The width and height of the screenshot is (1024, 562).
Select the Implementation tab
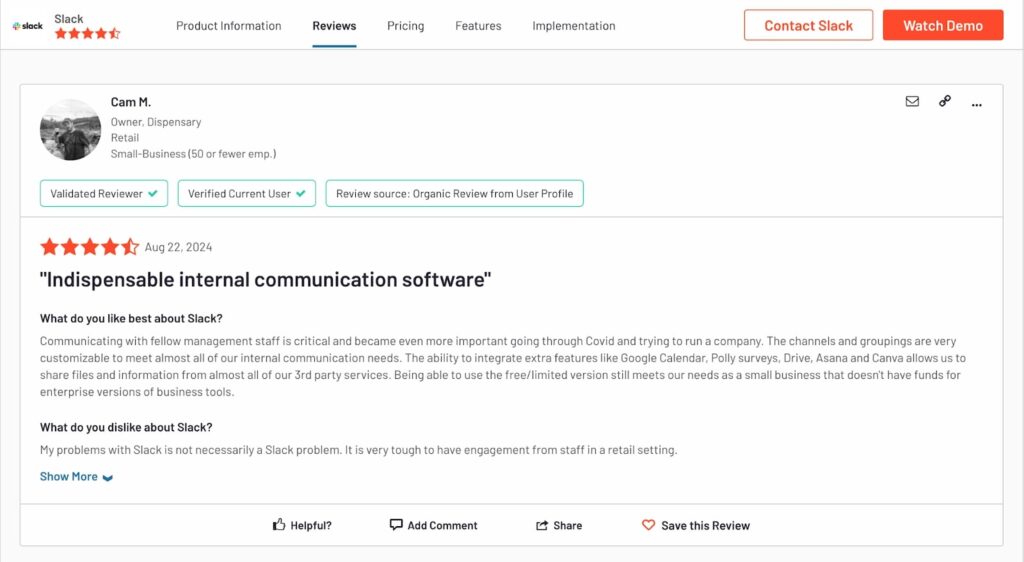pos(573,25)
